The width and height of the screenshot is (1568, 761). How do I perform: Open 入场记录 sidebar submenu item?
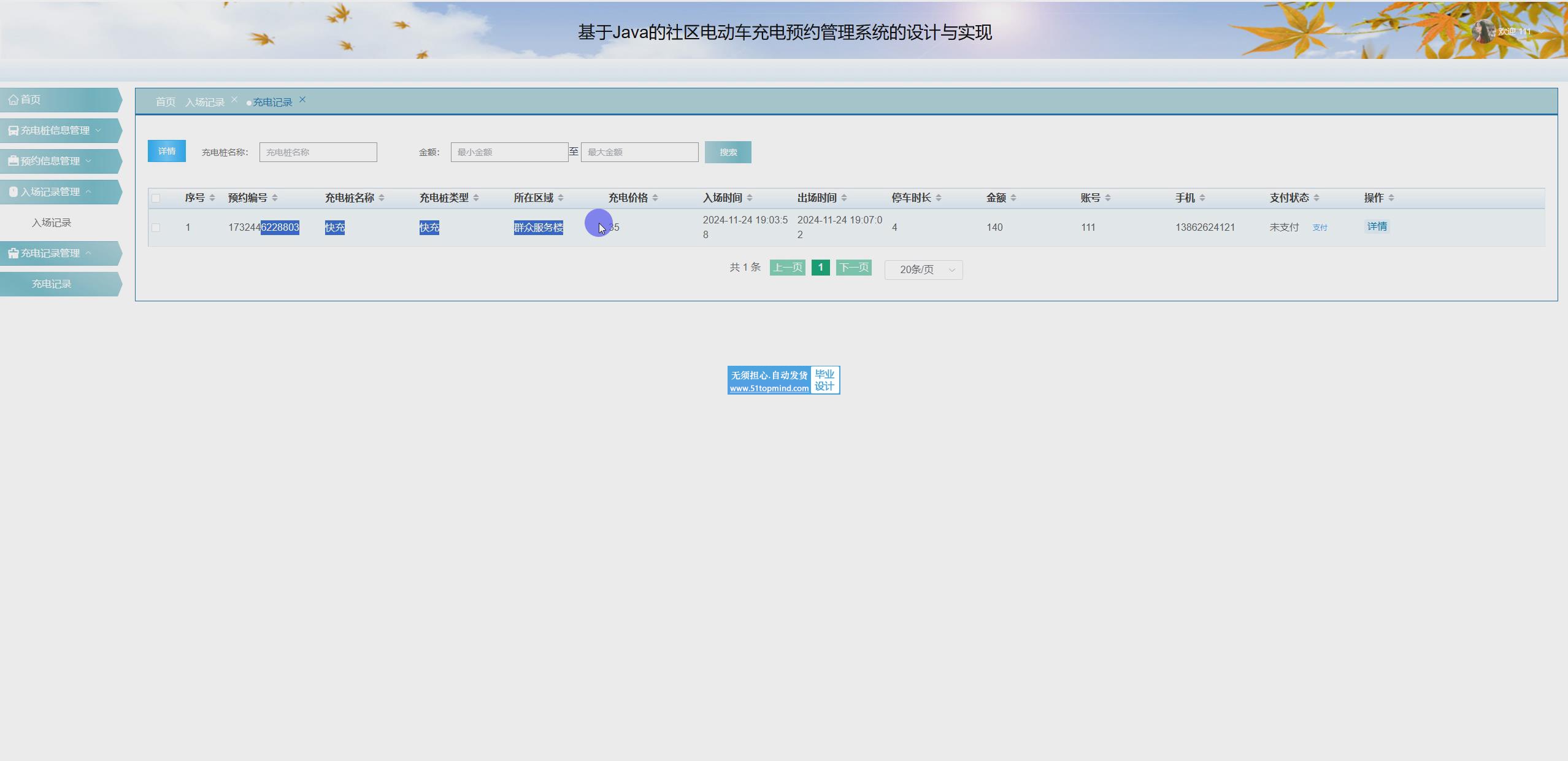pos(52,223)
